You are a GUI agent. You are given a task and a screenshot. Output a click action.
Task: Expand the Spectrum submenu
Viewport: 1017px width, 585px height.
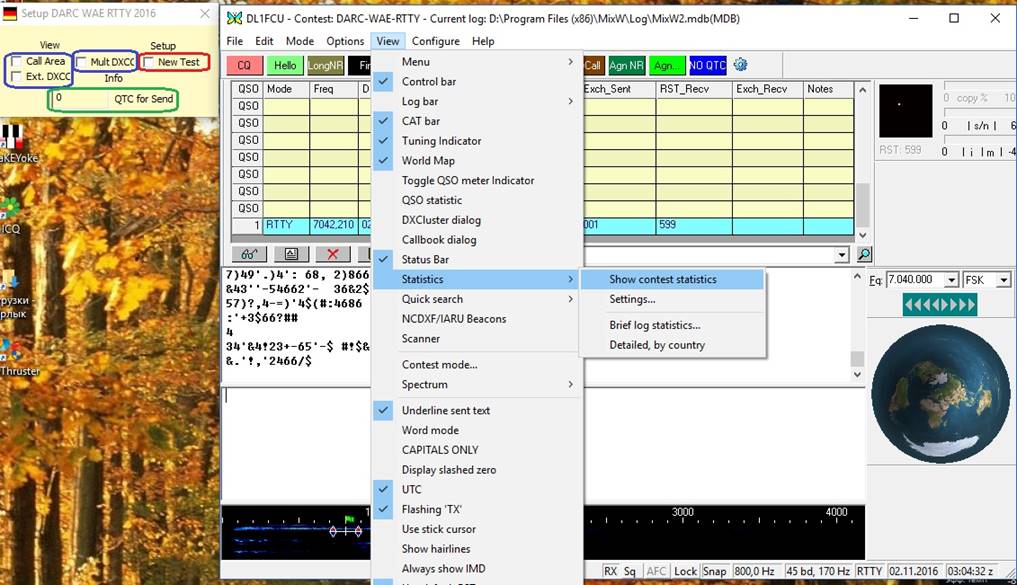click(475, 384)
